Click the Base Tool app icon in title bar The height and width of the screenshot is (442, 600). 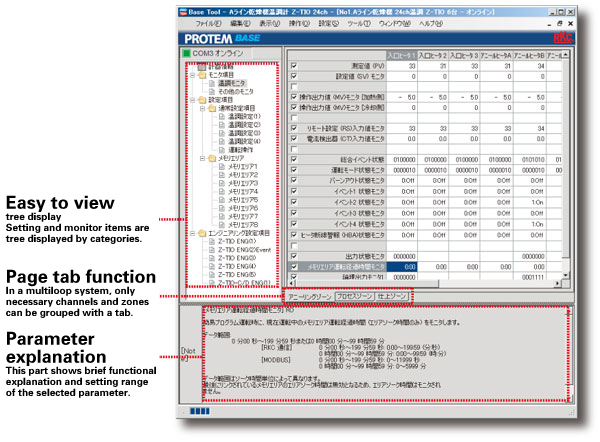[183, 12]
